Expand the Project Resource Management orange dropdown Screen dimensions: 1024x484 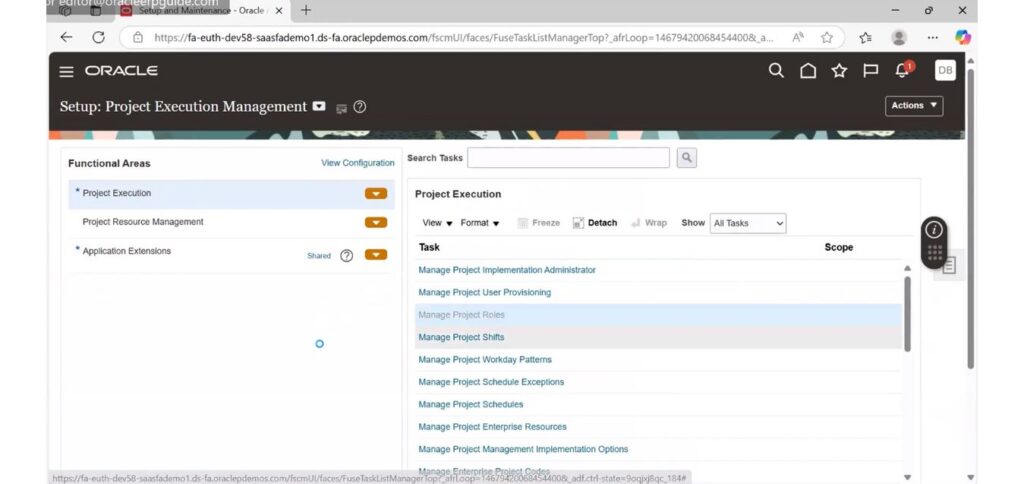coord(376,223)
